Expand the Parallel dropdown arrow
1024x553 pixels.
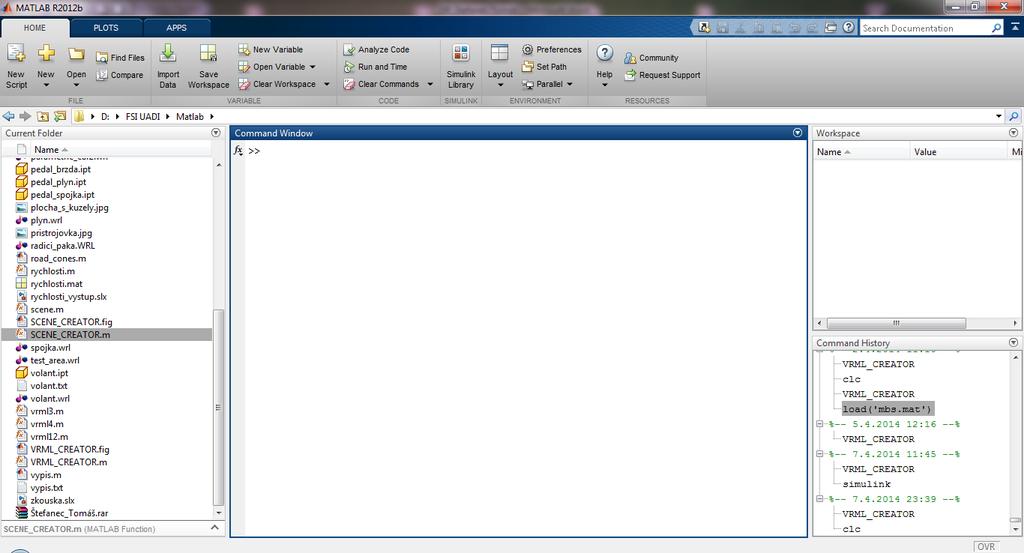[569, 84]
